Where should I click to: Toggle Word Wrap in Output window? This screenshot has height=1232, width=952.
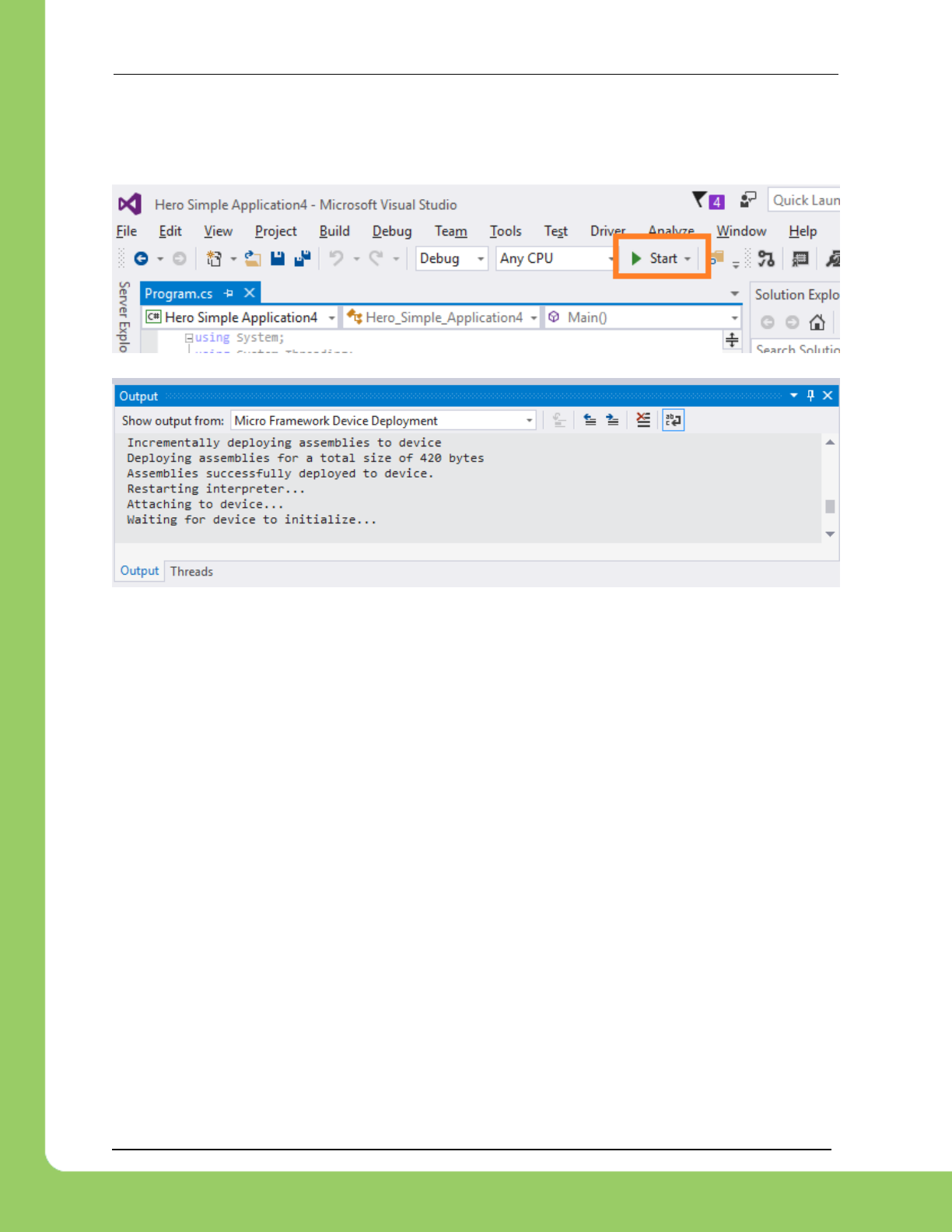click(x=673, y=420)
